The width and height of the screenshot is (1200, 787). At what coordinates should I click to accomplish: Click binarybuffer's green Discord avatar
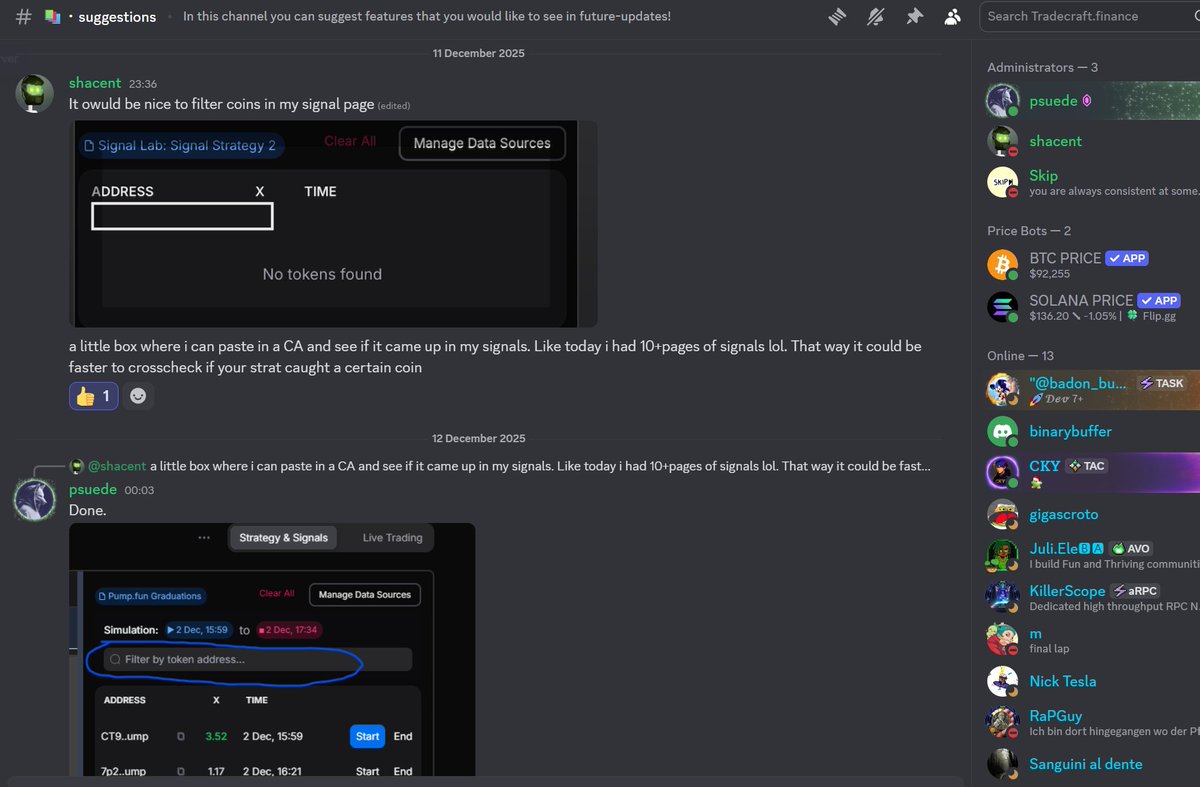(1003, 431)
